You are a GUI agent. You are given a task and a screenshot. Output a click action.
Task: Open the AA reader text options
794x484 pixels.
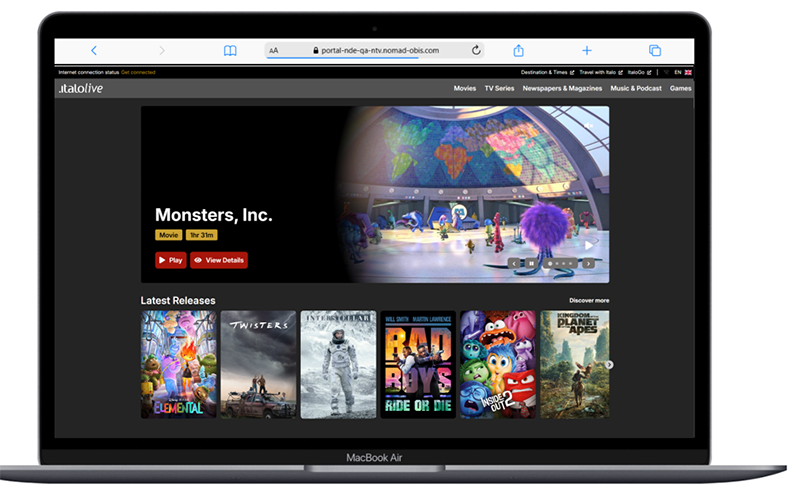pyautogui.click(x=274, y=51)
